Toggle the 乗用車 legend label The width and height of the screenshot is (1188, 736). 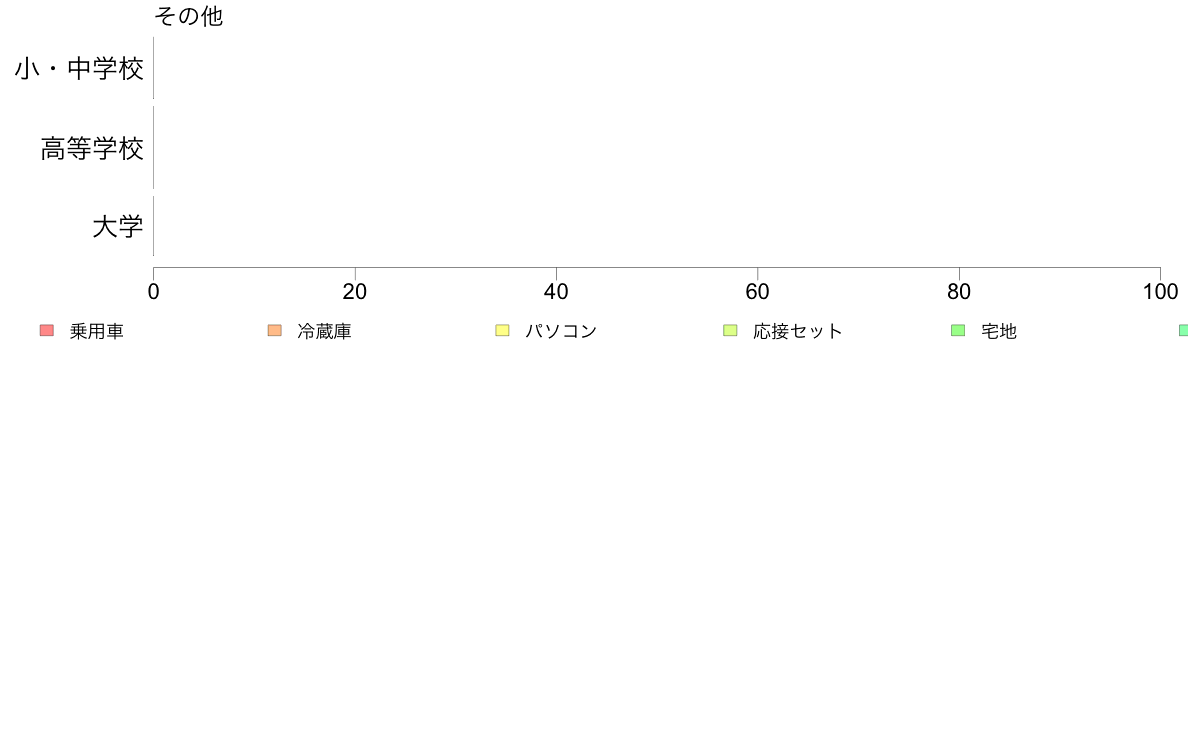[x=97, y=332]
